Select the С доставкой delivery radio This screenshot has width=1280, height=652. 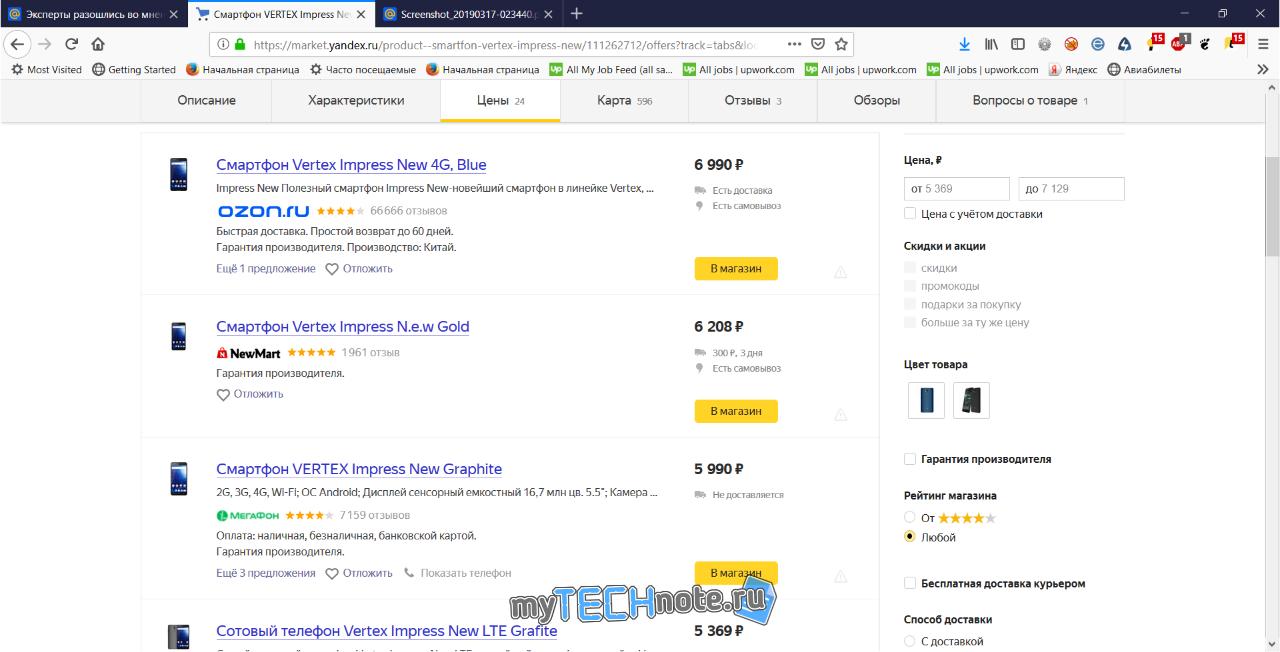(910, 641)
